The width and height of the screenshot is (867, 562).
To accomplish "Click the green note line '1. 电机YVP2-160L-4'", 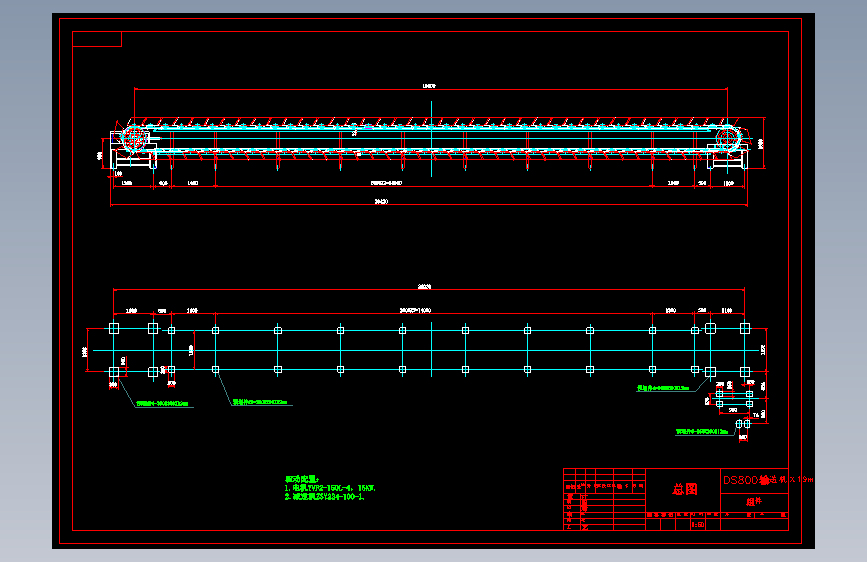I will (330, 488).
